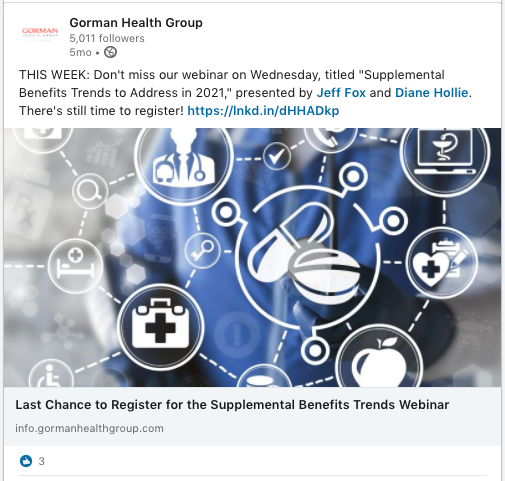Click the Gorman Health Group logo
The width and height of the screenshot is (505, 481).
(x=40, y=34)
